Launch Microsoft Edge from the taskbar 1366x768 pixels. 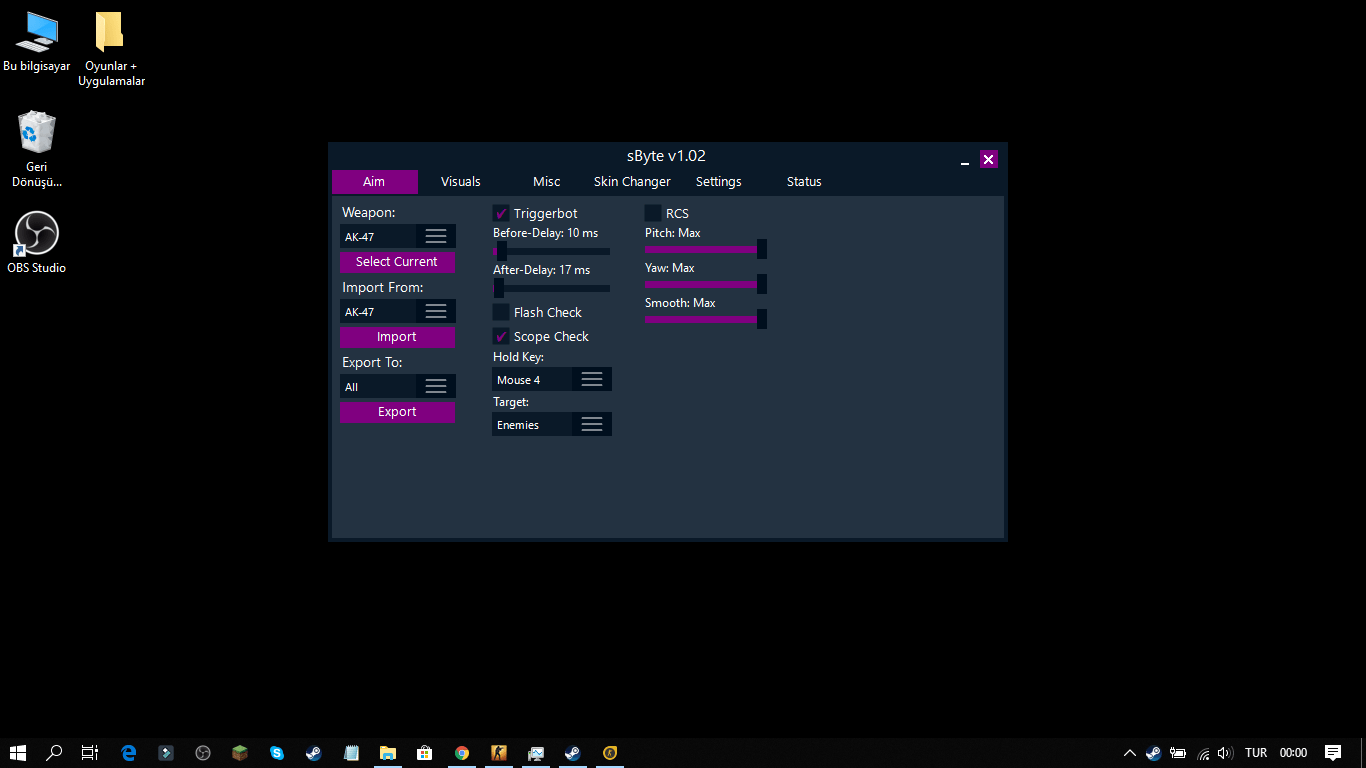click(x=129, y=753)
